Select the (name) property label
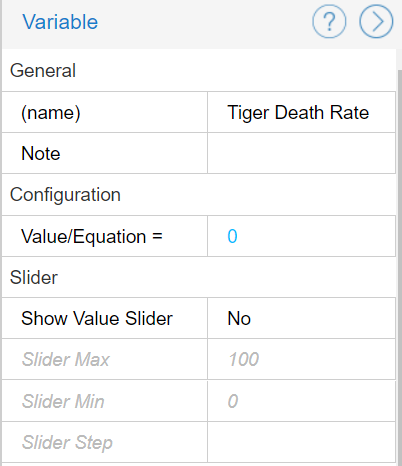The height and width of the screenshot is (466, 402). click(x=51, y=113)
